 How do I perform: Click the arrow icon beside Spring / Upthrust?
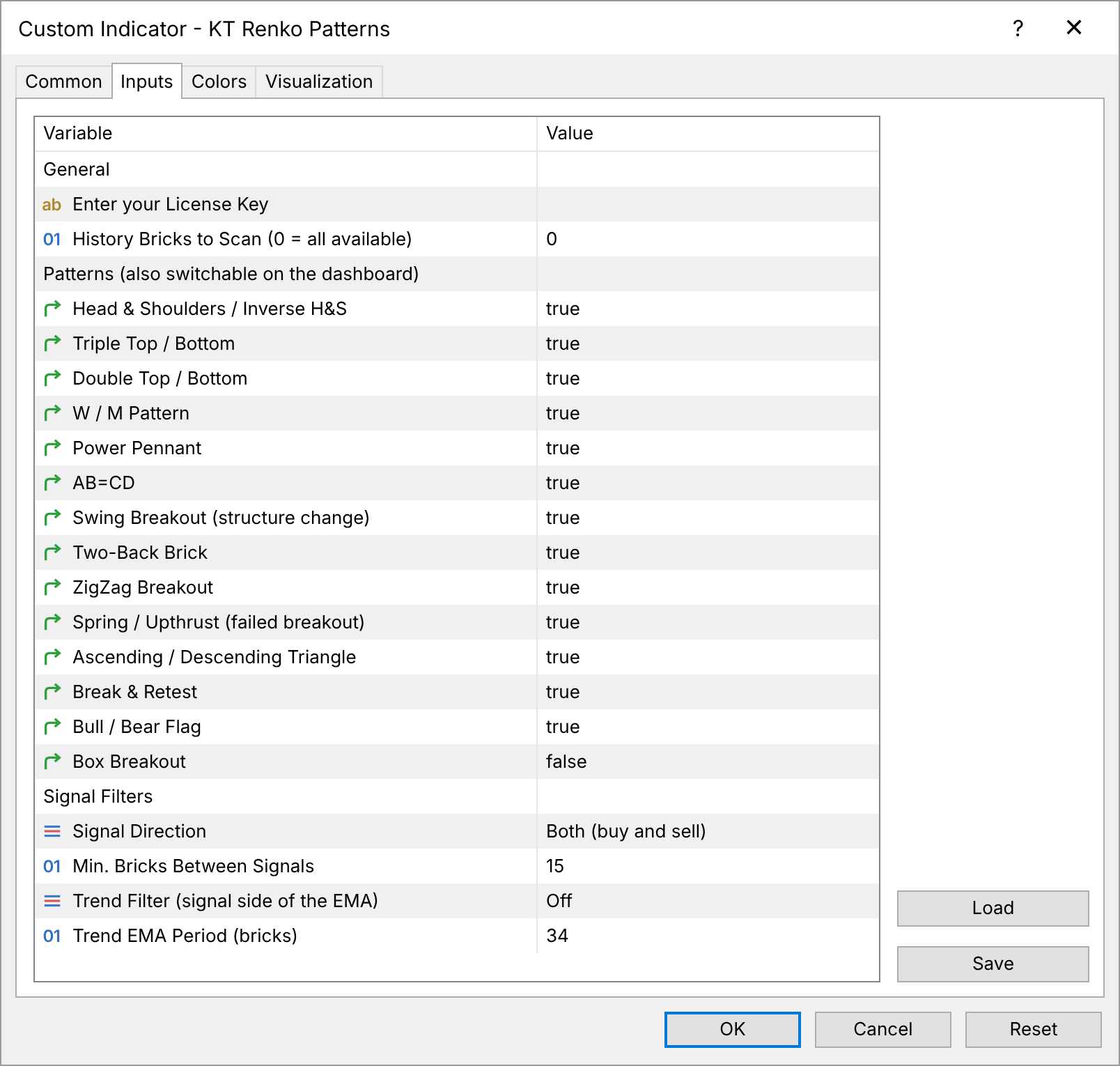click(52, 622)
